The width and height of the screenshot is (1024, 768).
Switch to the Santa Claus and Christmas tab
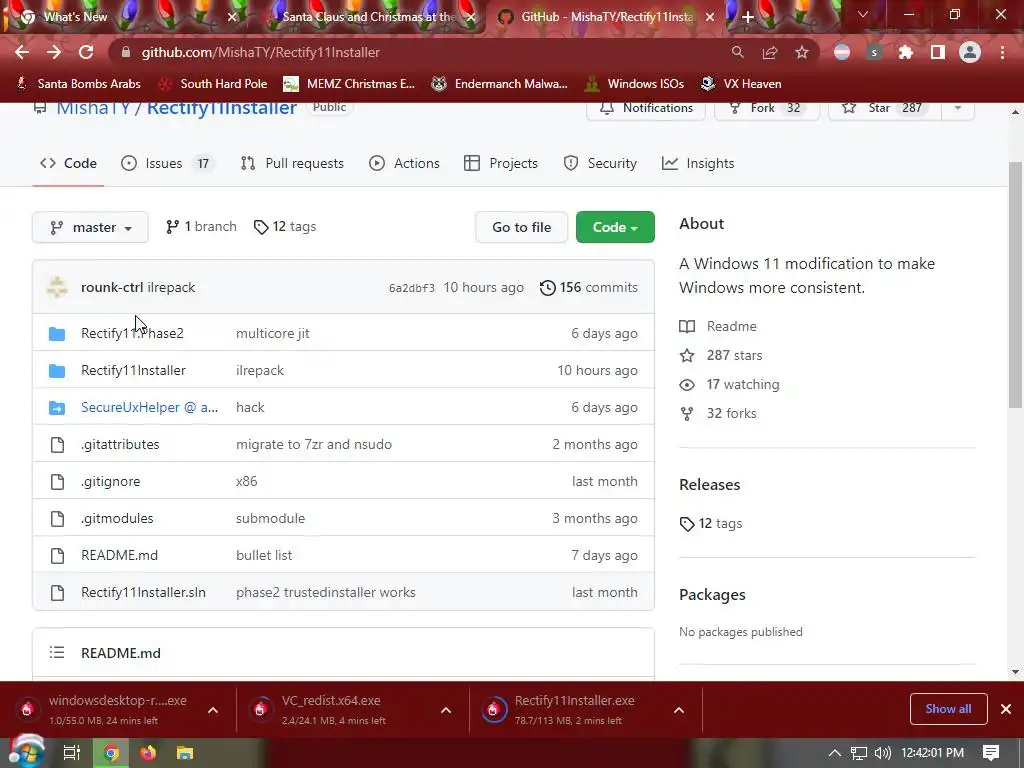pos(369,17)
